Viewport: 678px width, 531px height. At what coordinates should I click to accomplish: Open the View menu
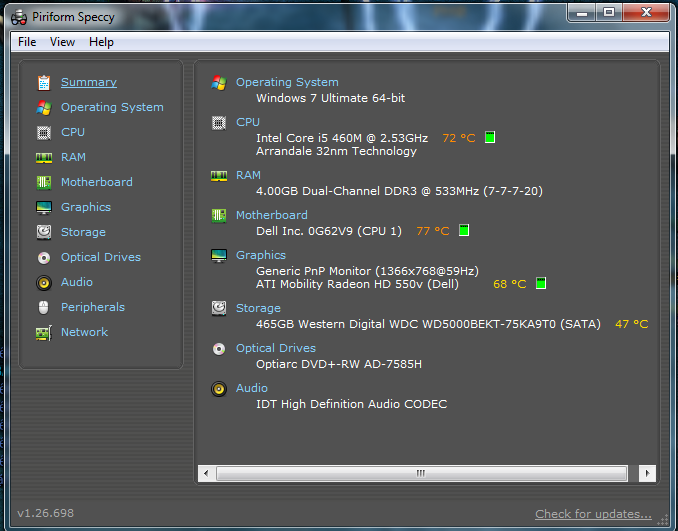62,42
